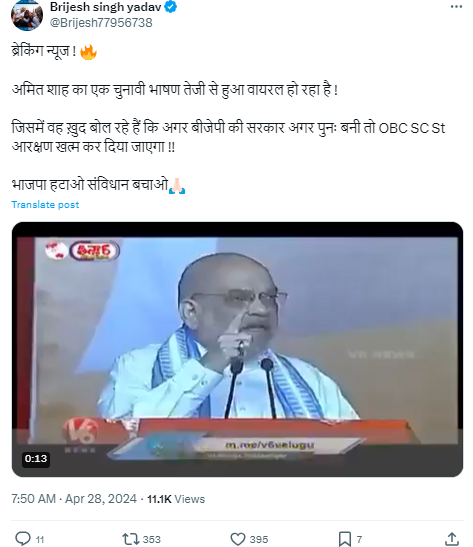Screen dimensions: 473x547
Task: Play the embedded video thumbnail
Action: 237,349
